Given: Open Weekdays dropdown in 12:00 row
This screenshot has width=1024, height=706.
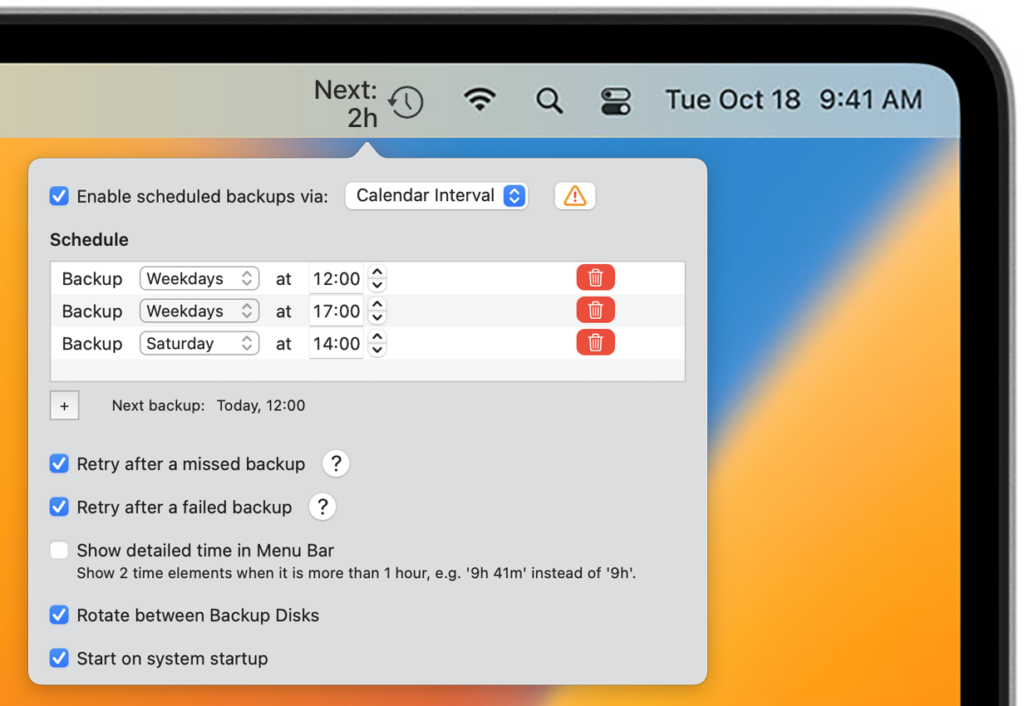Looking at the screenshot, I should (x=199, y=278).
